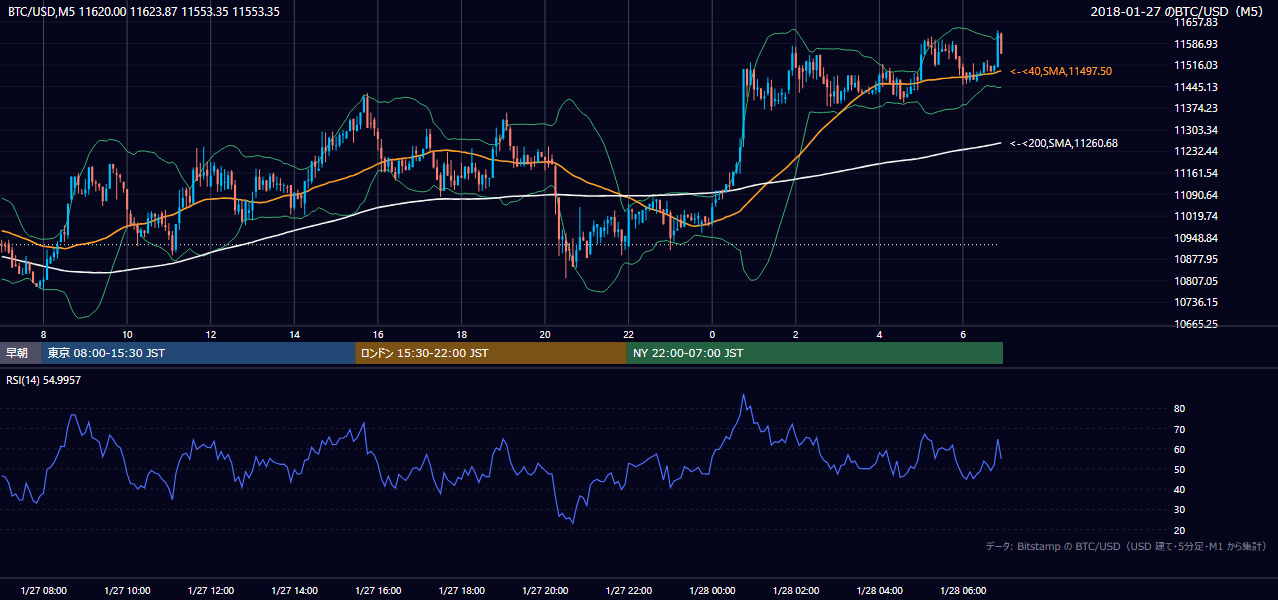Image resolution: width=1278 pixels, height=600 pixels.
Task: Click the bottom time label 1/27 18:00
Action: (x=462, y=590)
